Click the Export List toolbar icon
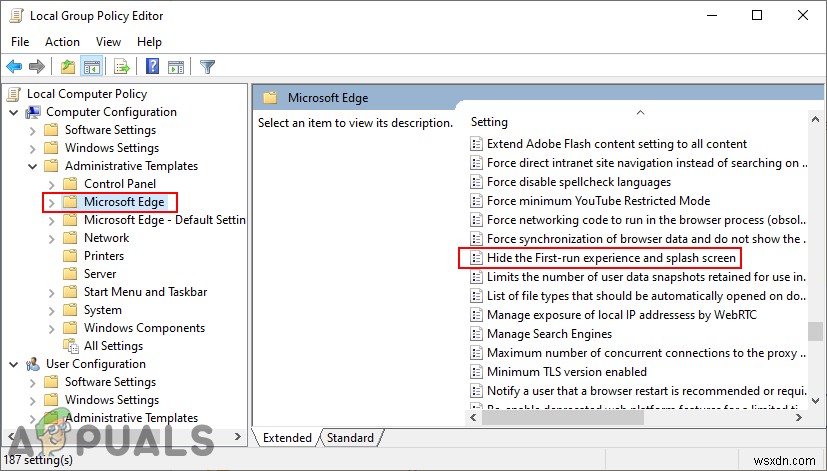Image resolution: width=827 pixels, height=471 pixels. tap(122, 67)
